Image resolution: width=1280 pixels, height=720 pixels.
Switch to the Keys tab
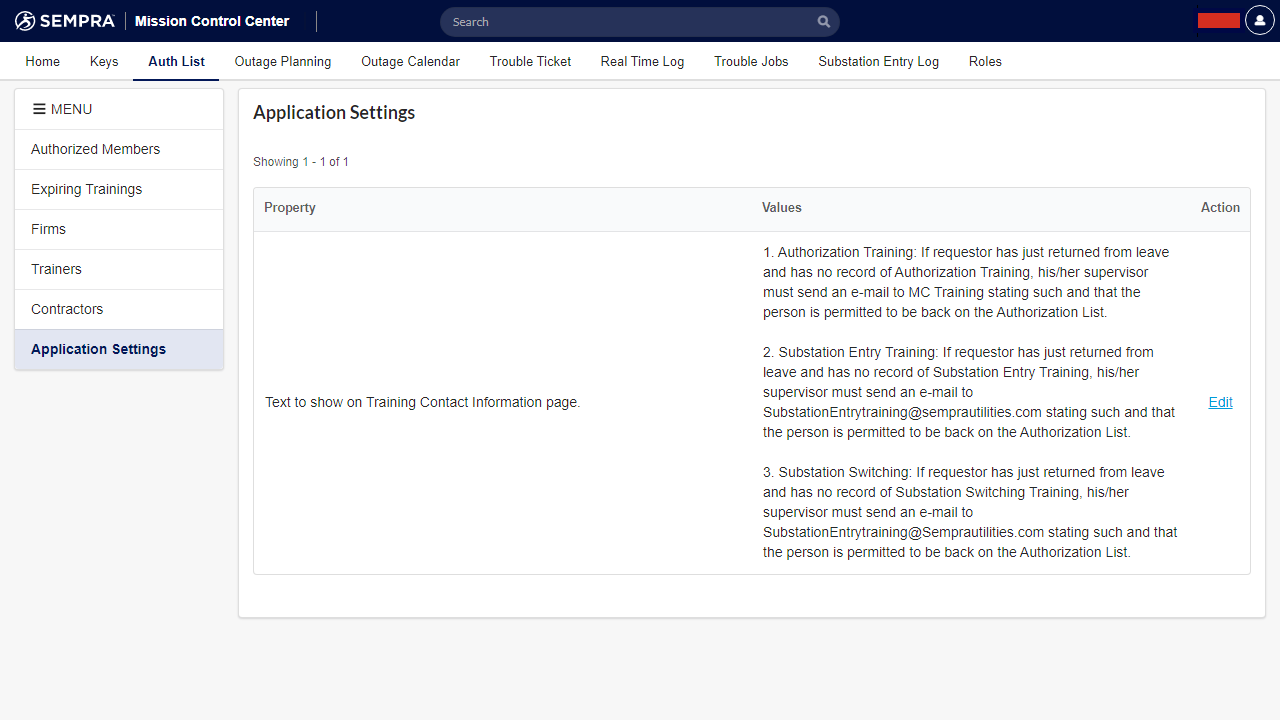pyautogui.click(x=104, y=61)
